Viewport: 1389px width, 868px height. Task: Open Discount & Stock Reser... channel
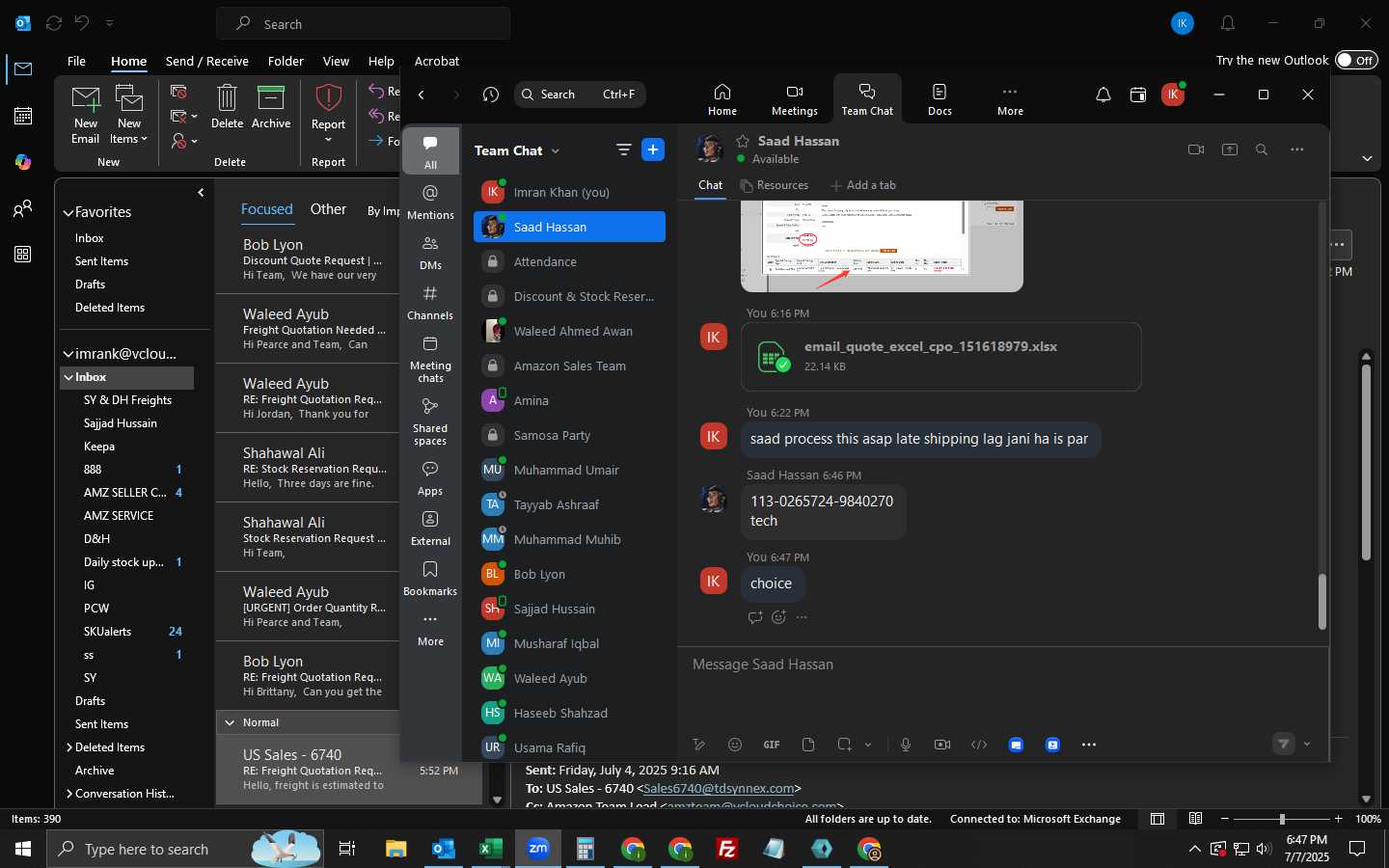(569, 296)
